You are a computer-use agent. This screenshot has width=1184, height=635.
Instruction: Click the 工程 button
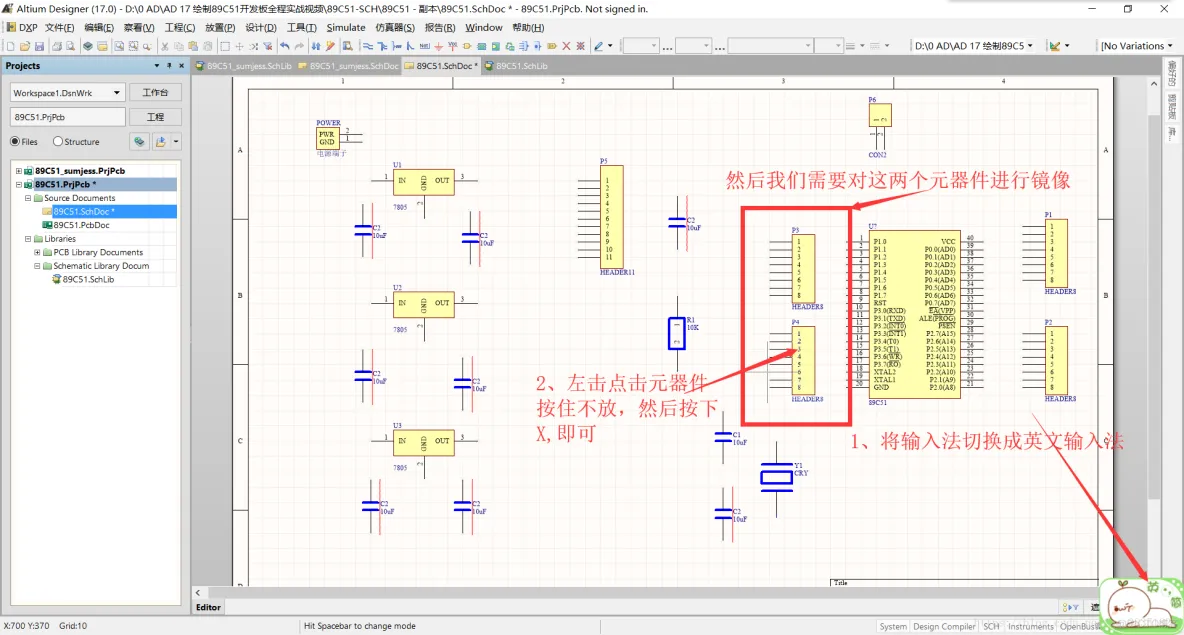coord(156,117)
